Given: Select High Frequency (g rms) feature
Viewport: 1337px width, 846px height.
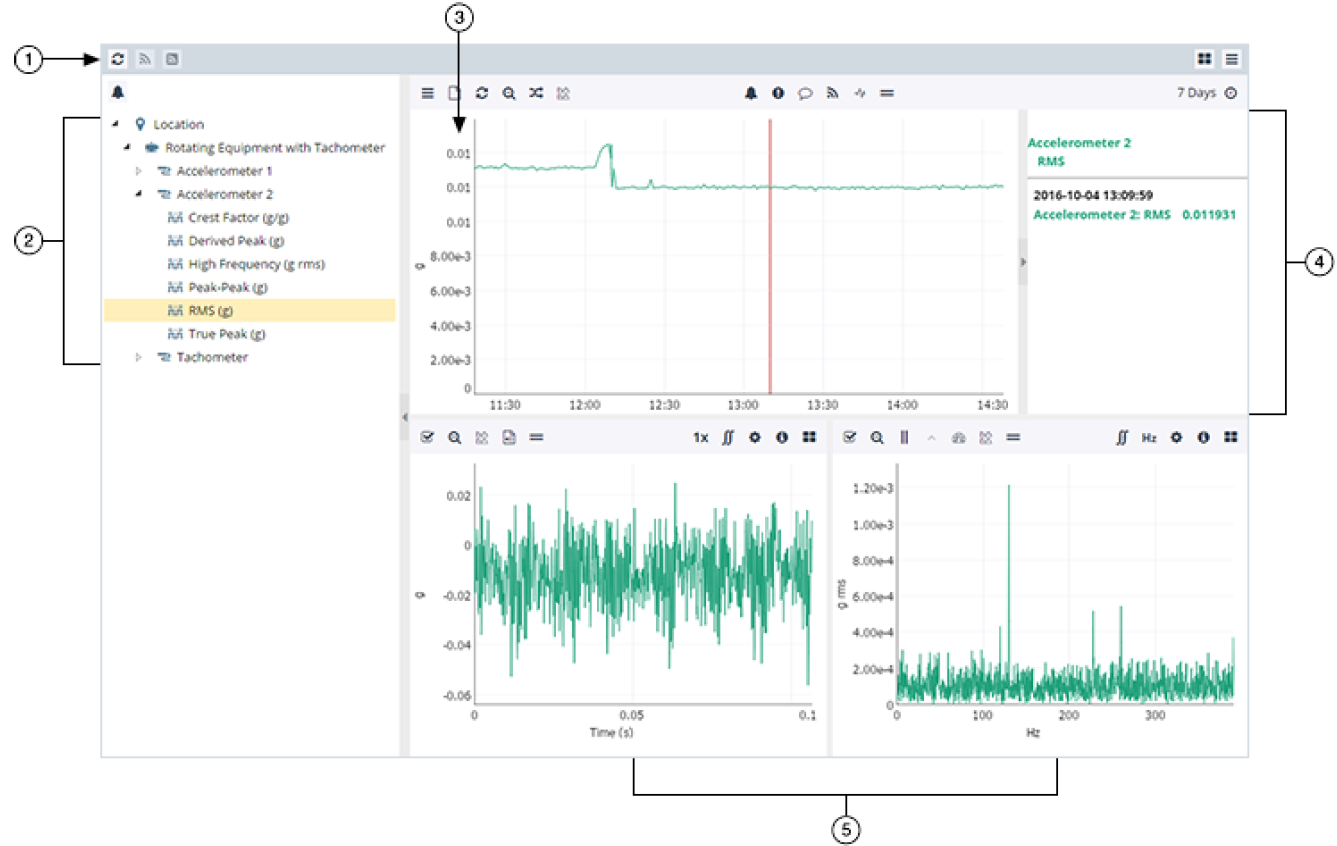Looking at the screenshot, I should 257,264.
